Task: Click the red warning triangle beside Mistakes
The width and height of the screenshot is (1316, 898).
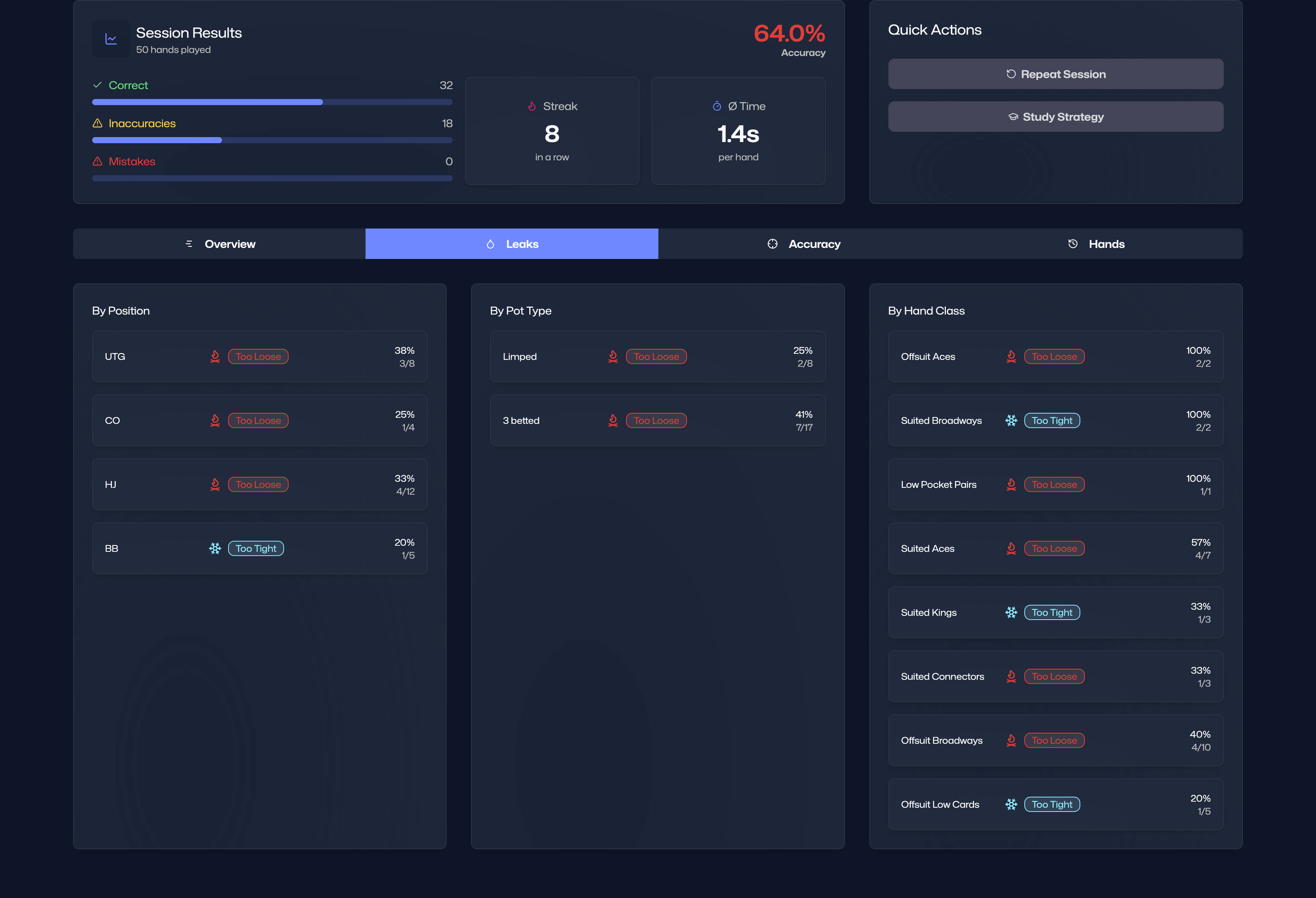Action: pyautogui.click(x=97, y=161)
